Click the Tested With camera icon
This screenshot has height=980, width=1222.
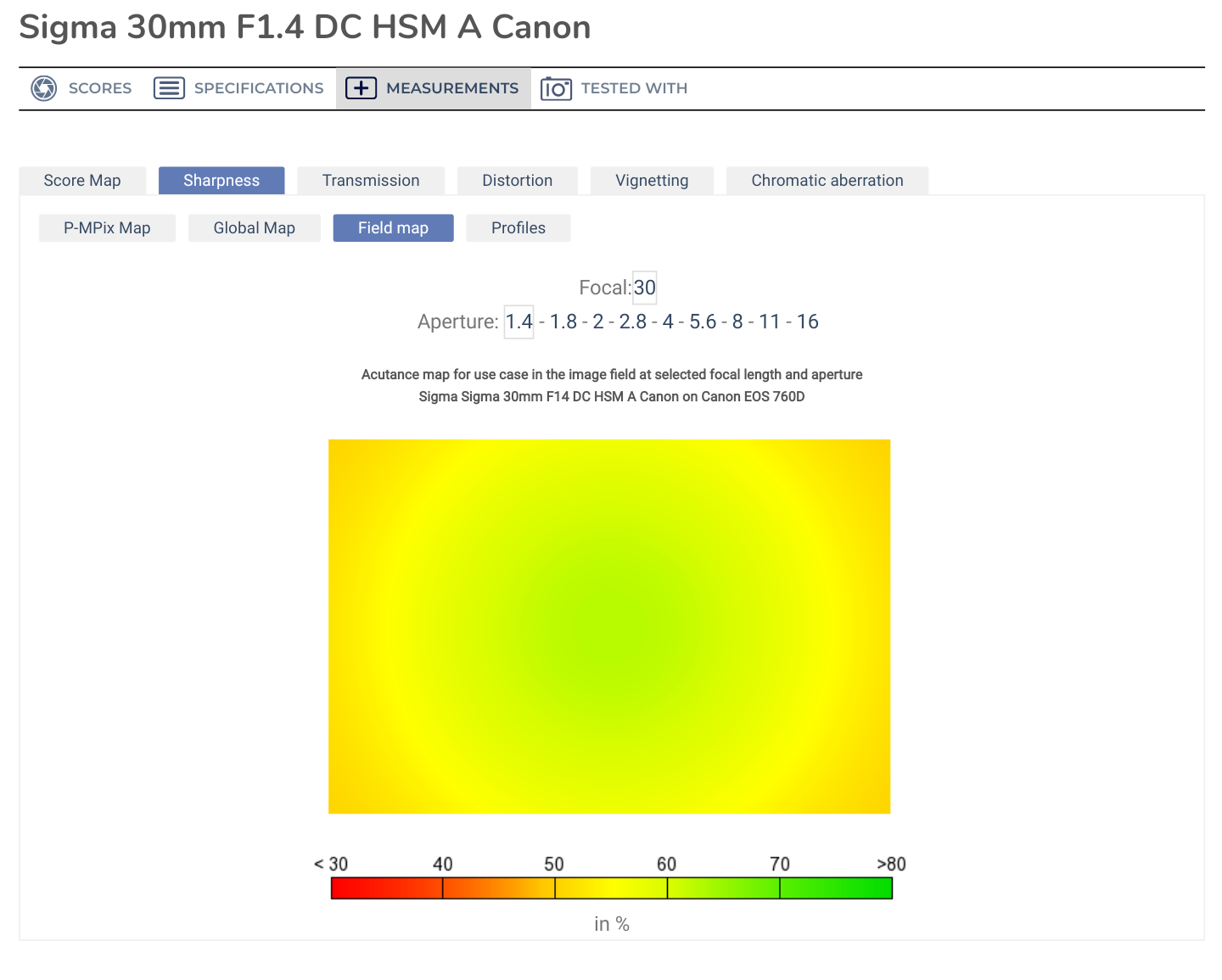556,88
